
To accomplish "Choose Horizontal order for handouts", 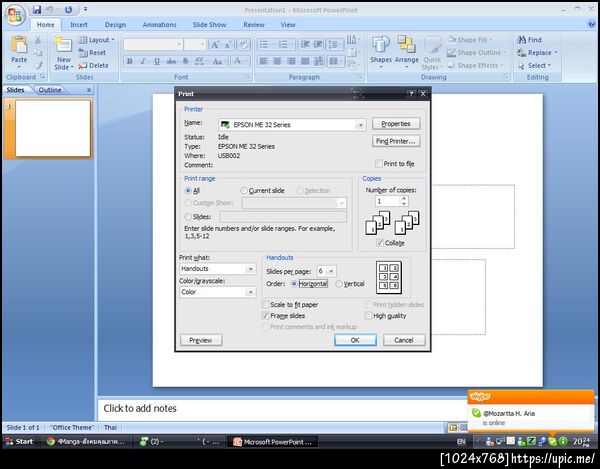I will click(x=294, y=284).
